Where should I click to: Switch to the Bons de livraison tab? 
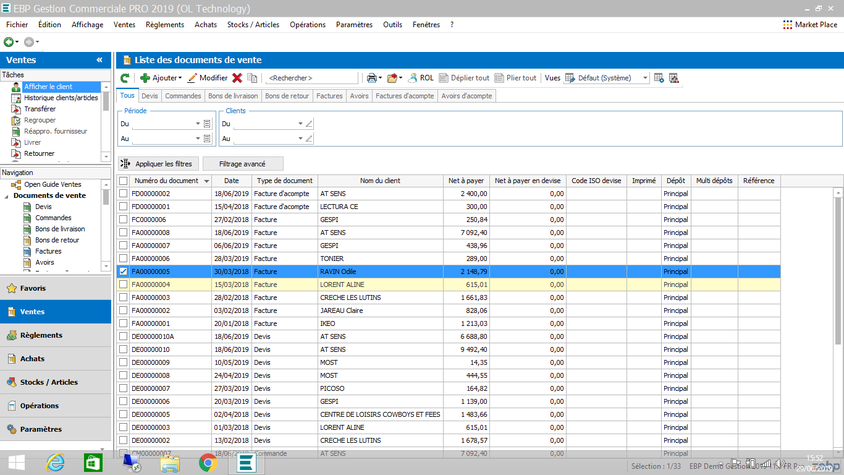(x=233, y=96)
